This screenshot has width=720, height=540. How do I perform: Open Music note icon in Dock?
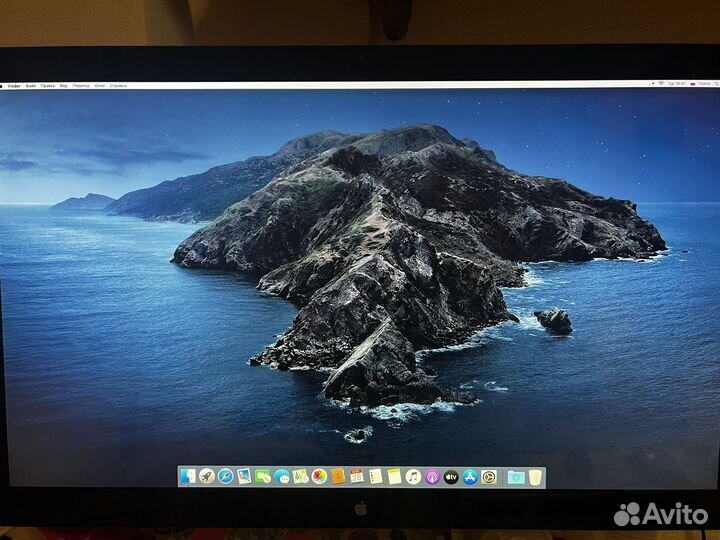click(413, 477)
